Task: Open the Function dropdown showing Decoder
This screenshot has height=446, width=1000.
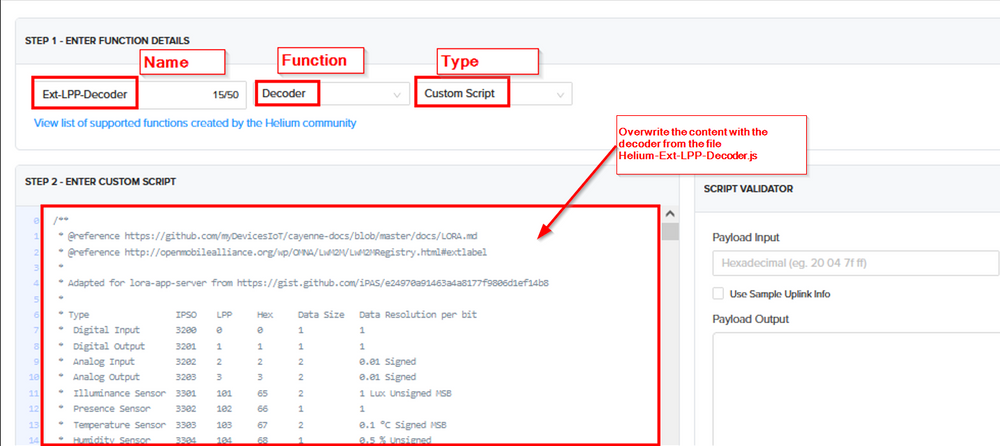Action: coord(329,94)
